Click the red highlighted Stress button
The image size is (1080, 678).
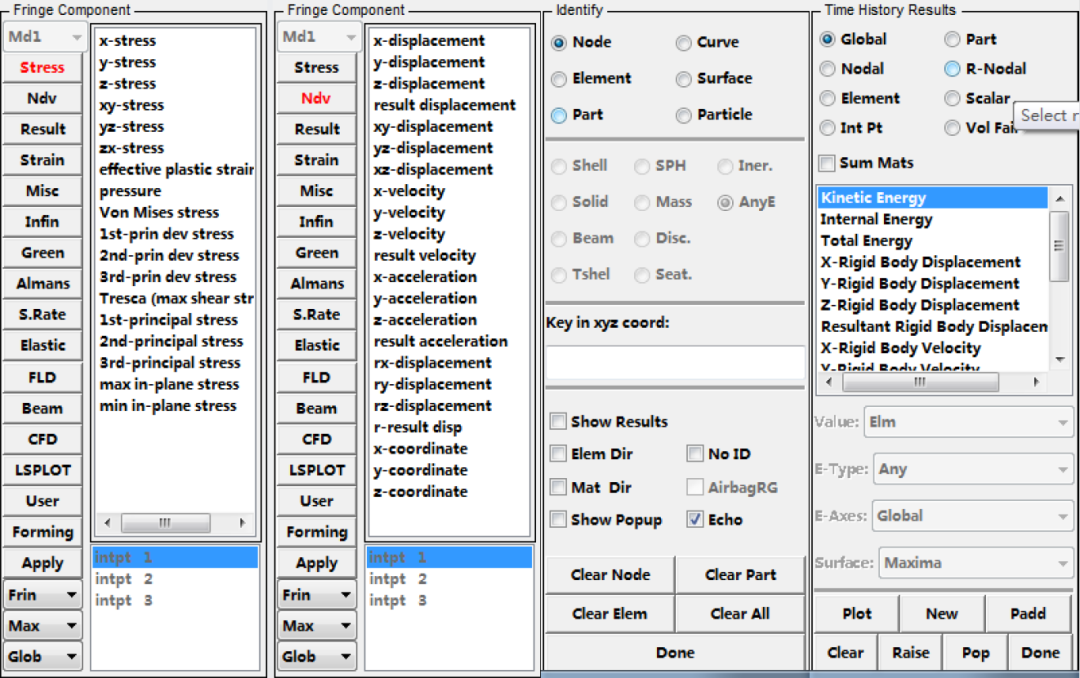tap(43, 68)
